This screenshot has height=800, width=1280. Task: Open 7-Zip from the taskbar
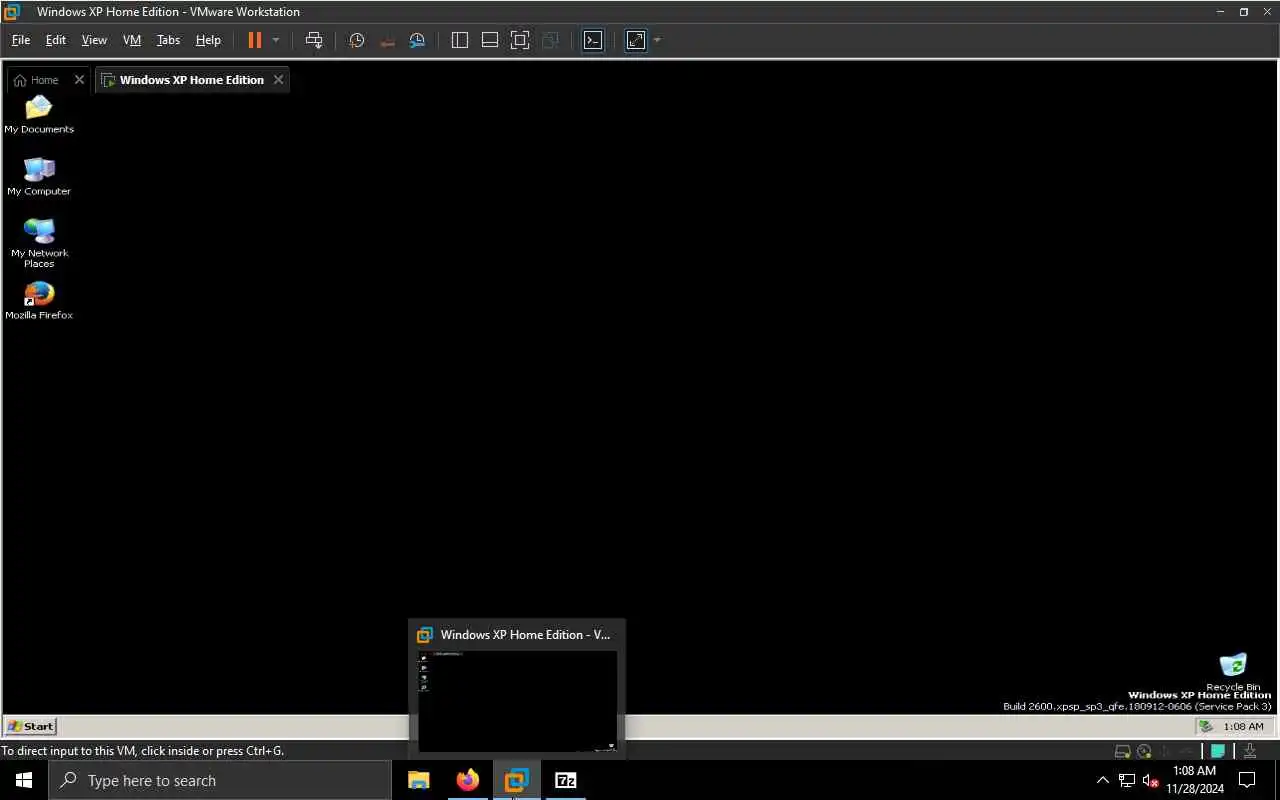tap(565, 780)
